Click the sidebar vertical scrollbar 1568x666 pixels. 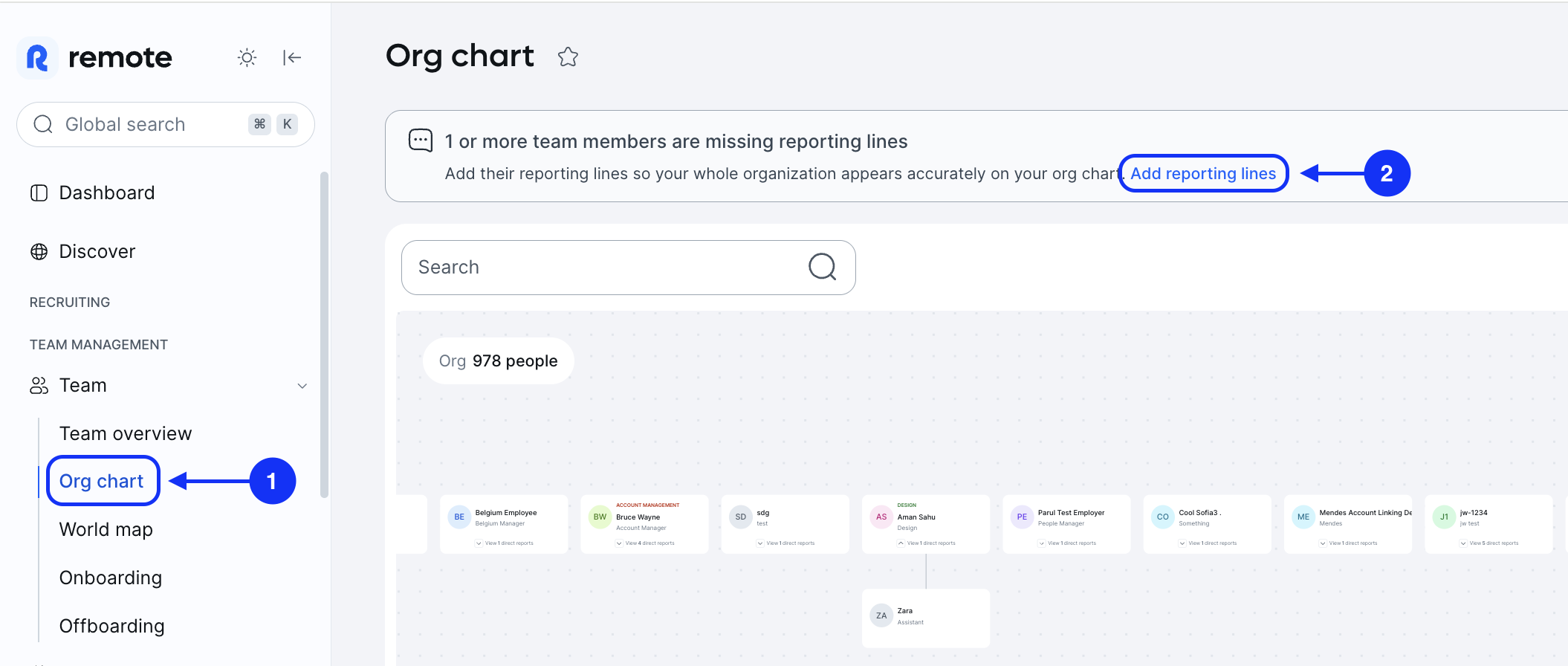tap(323, 334)
